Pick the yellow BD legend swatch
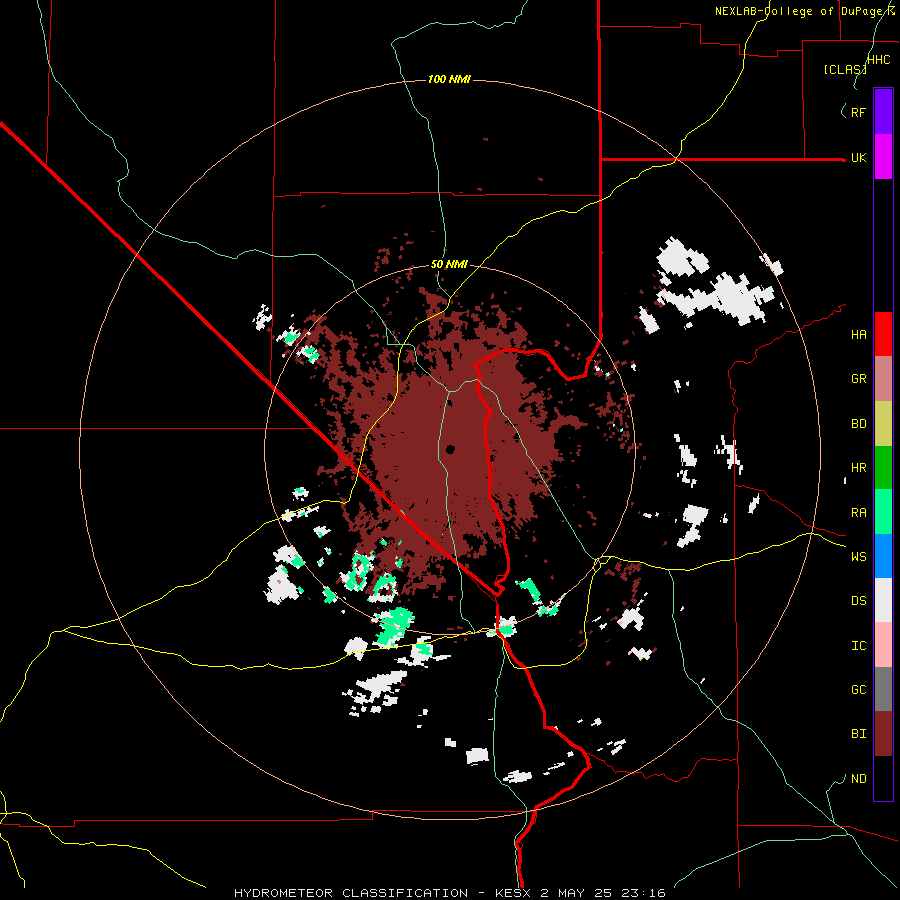The height and width of the screenshot is (900, 900). click(883, 423)
